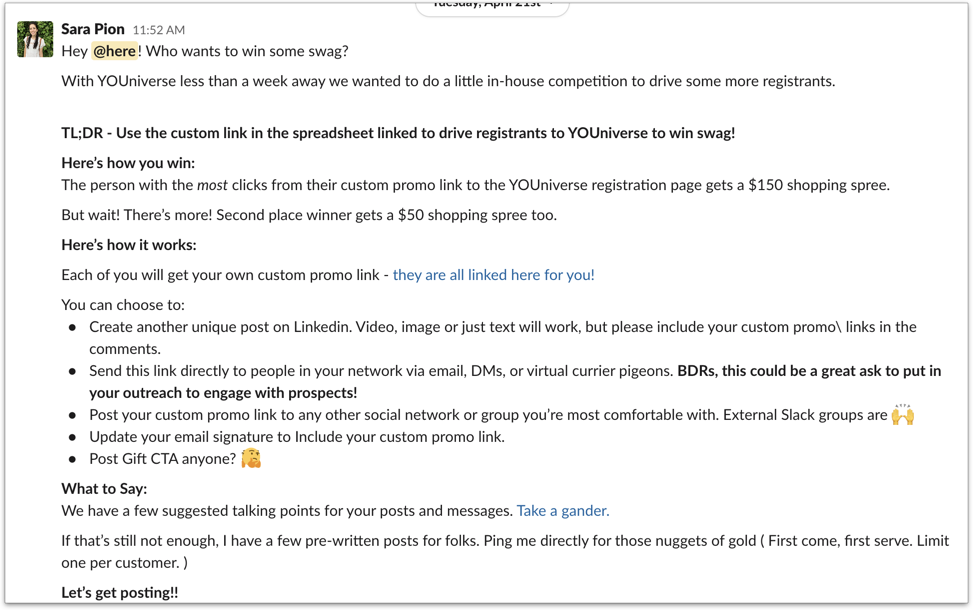
Task: Click the raised hands emoji
Action: [903, 414]
